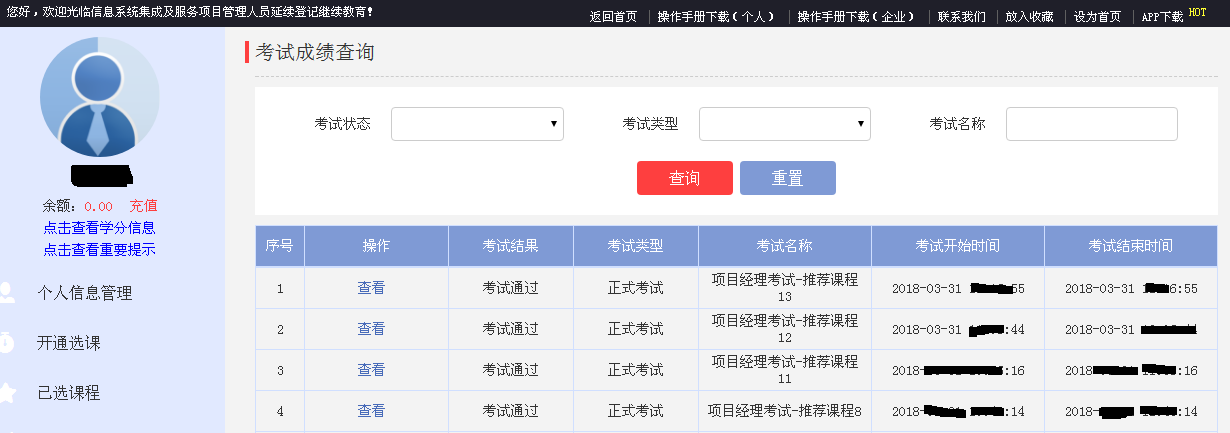Open 点击查看重要提示 link

[99, 250]
